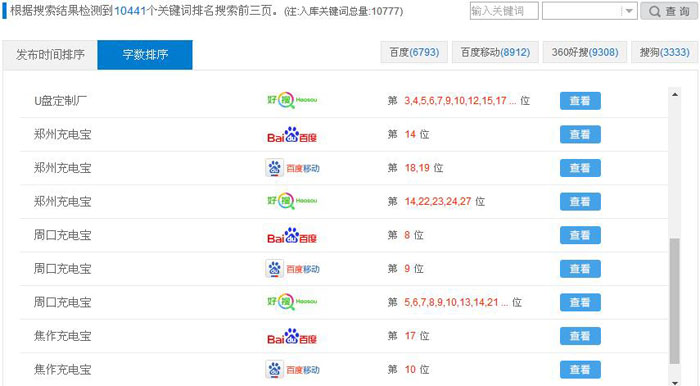View details for U盘定制厂 keyword
Image resolution: width=700 pixels, height=386 pixels.
[x=580, y=101]
